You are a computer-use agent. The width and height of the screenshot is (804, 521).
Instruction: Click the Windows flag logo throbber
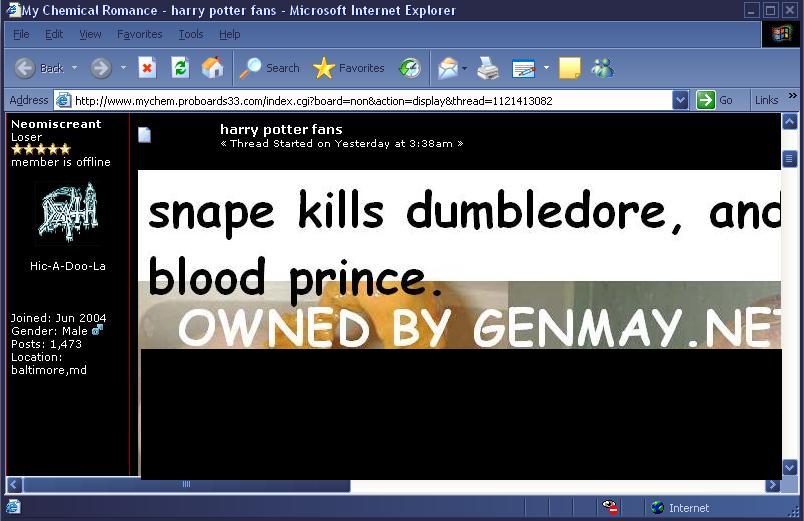pyautogui.click(x=781, y=34)
